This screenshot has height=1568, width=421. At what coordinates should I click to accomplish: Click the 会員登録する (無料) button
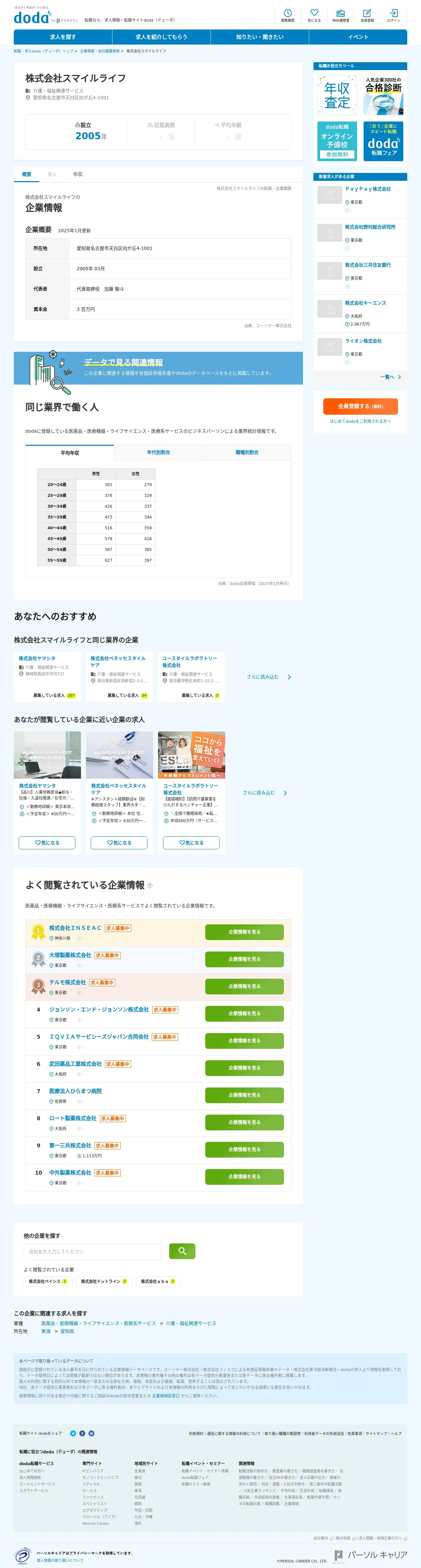[x=360, y=406]
